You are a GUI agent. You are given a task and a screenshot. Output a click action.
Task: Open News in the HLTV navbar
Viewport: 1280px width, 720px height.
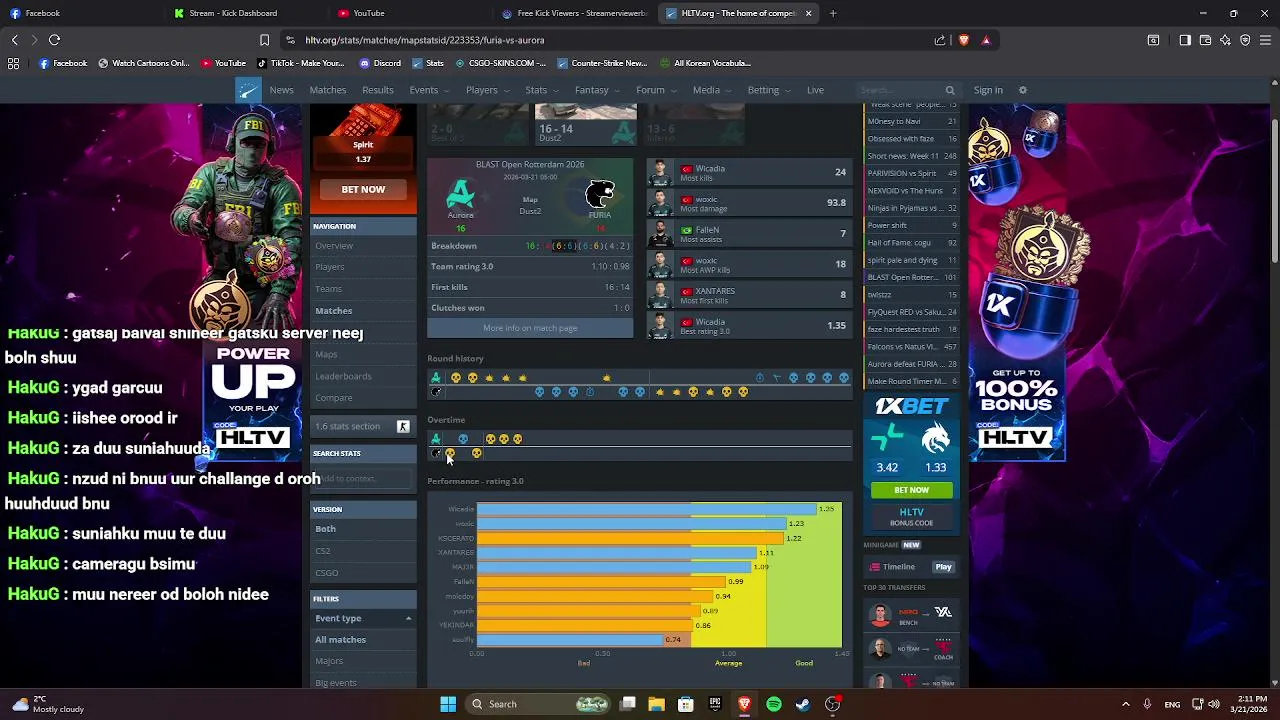(281, 90)
